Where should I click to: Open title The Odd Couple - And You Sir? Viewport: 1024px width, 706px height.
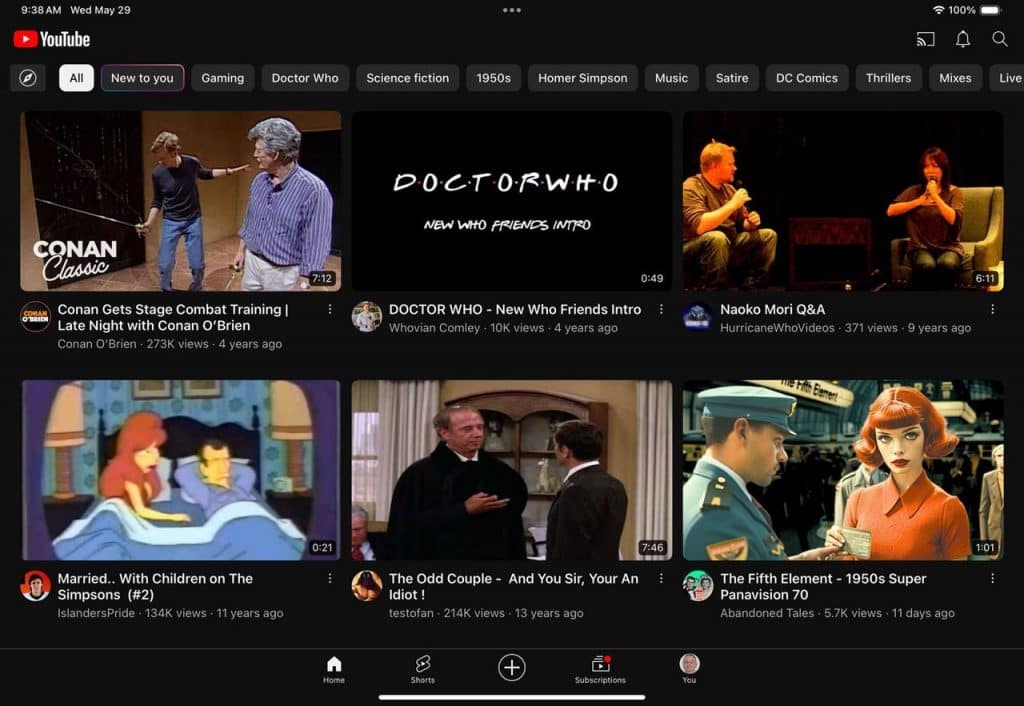513,586
